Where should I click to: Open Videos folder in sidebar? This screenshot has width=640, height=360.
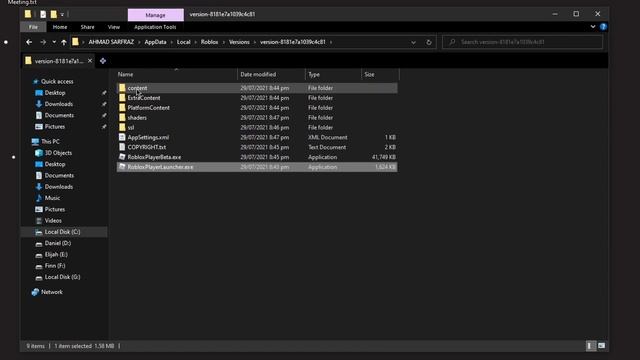click(53, 220)
